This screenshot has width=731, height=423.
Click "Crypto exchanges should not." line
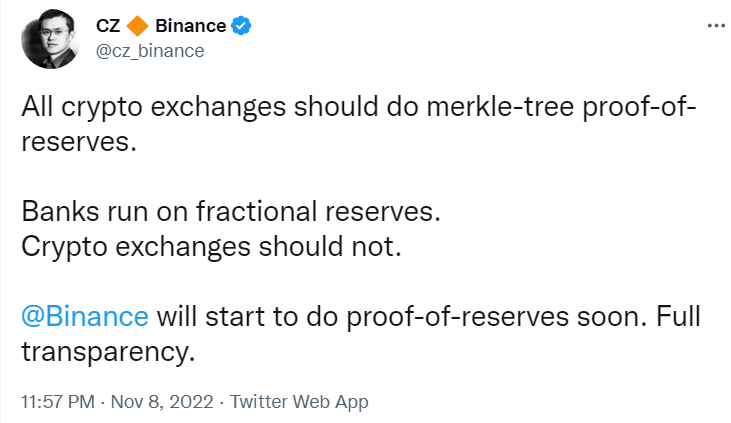210,248
